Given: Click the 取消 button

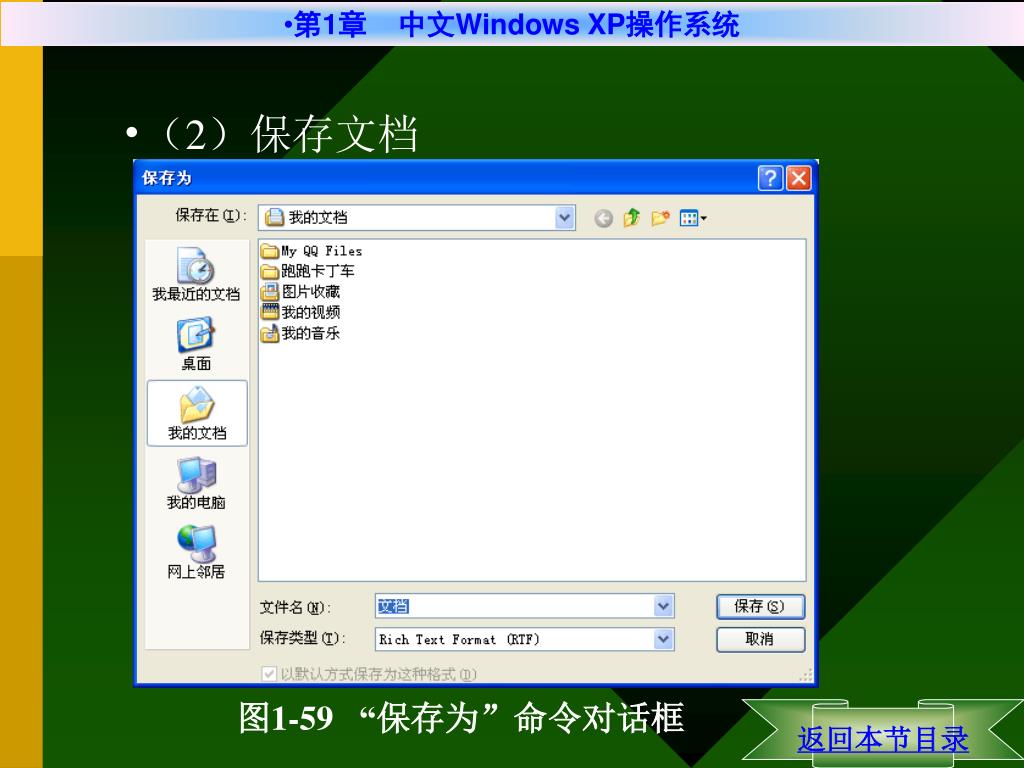Looking at the screenshot, I should tap(760, 639).
